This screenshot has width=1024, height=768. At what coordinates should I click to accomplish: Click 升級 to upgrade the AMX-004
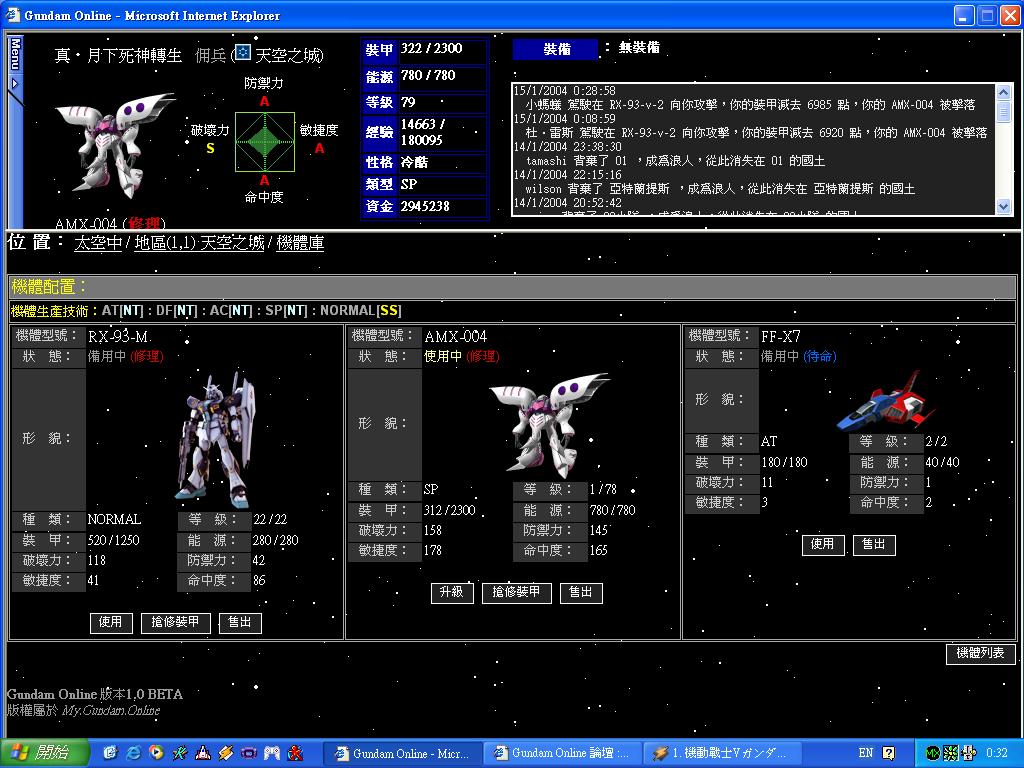[451, 592]
